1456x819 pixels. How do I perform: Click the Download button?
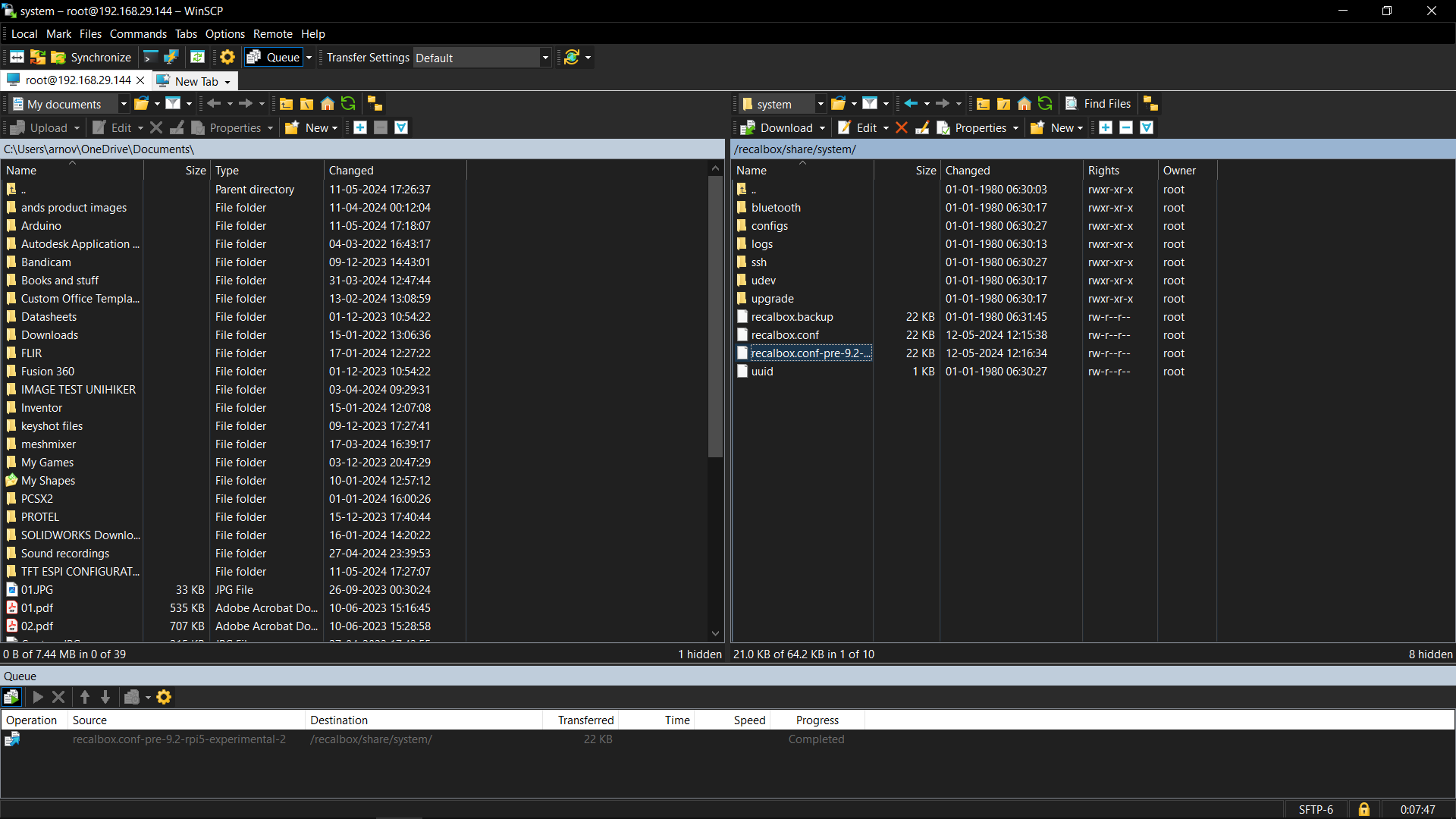click(777, 128)
